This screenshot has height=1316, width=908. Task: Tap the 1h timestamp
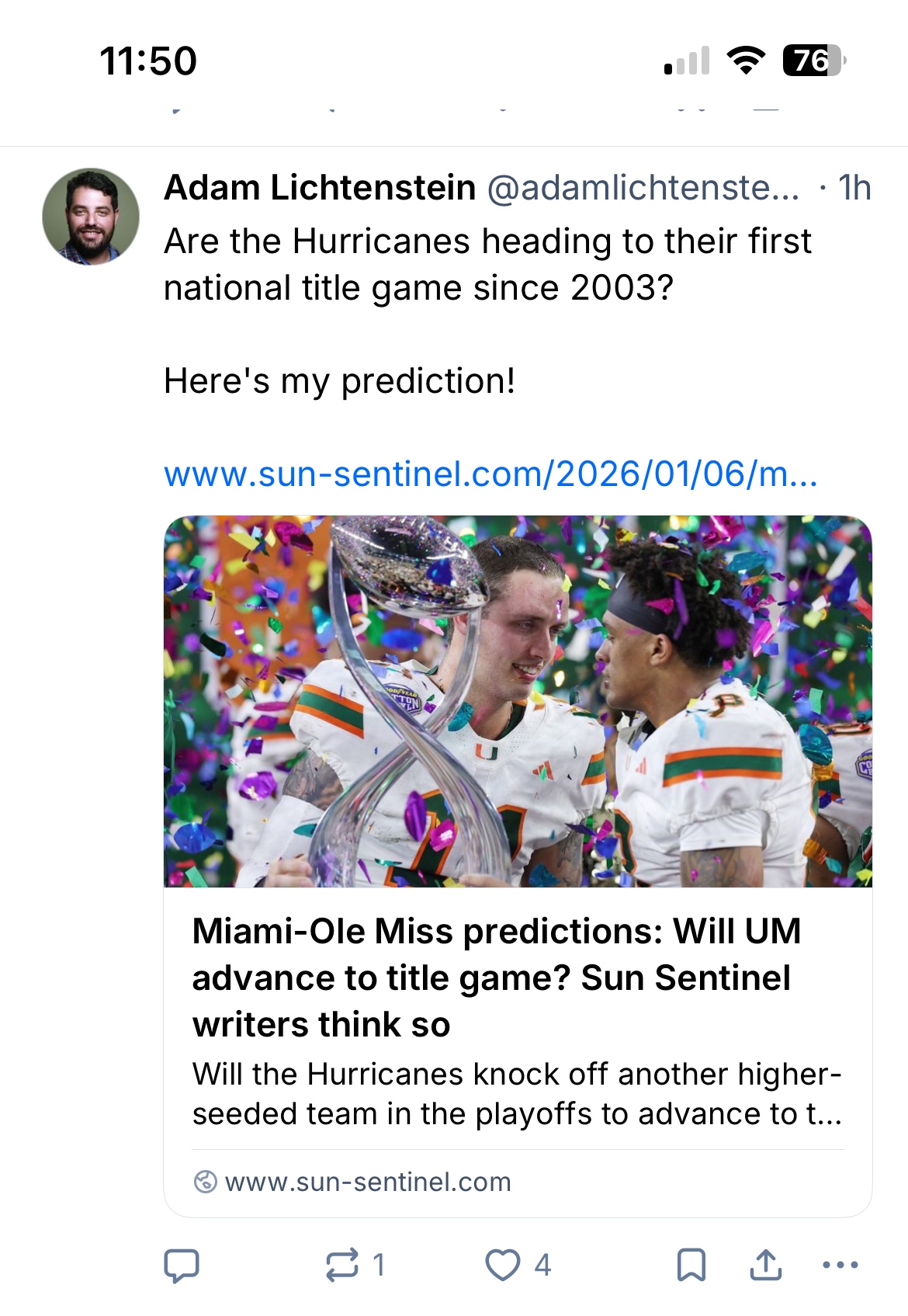tap(854, 188)
